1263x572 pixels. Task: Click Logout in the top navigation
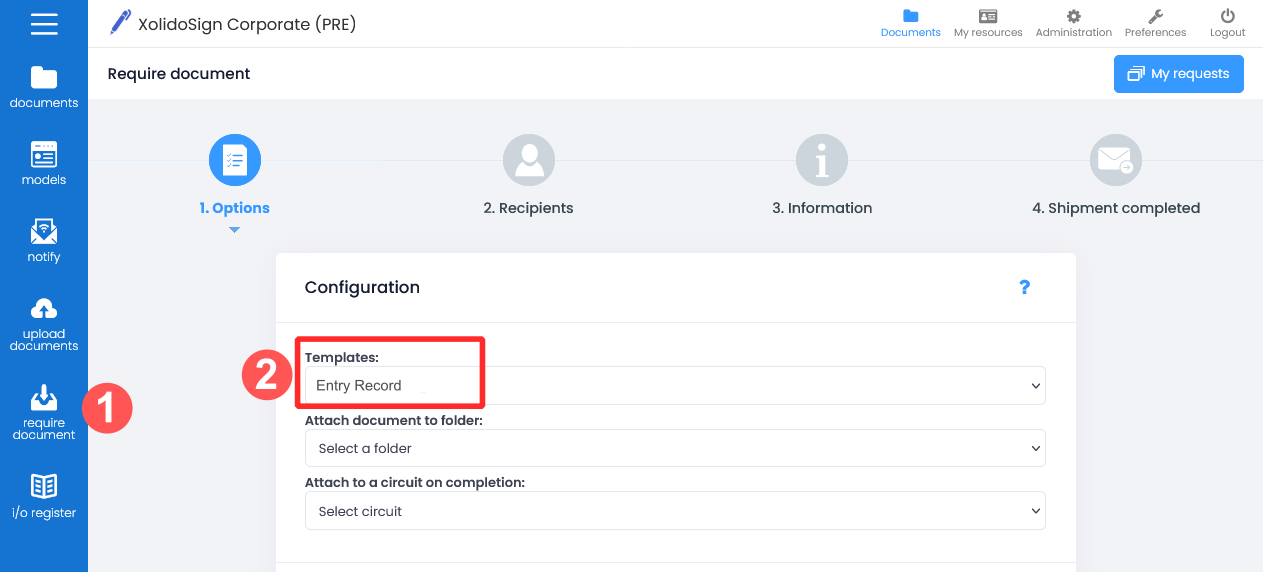coord(1228,23)
